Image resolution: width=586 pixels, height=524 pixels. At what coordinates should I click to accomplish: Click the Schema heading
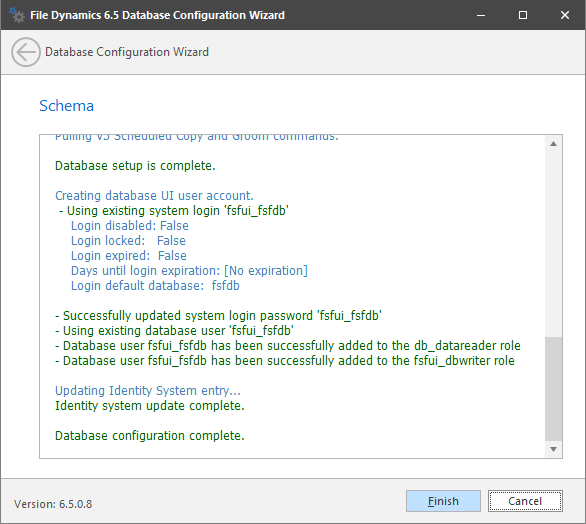(67, 106)
